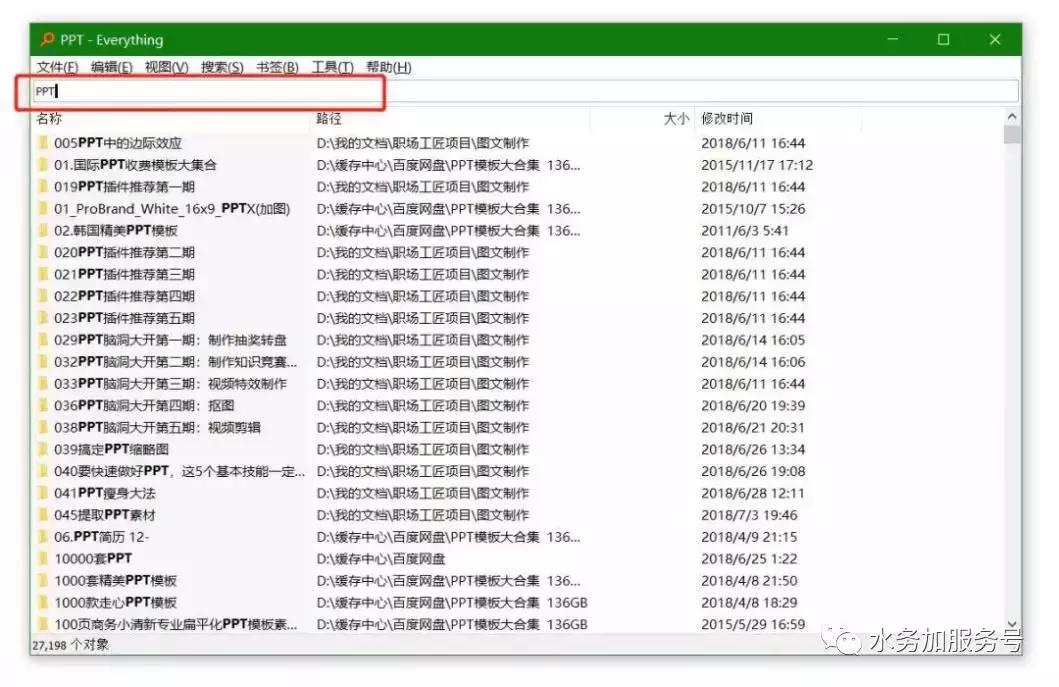Click the folder icon beside 10000套PPT
The image size is (1059, 687).
point(42,559)
